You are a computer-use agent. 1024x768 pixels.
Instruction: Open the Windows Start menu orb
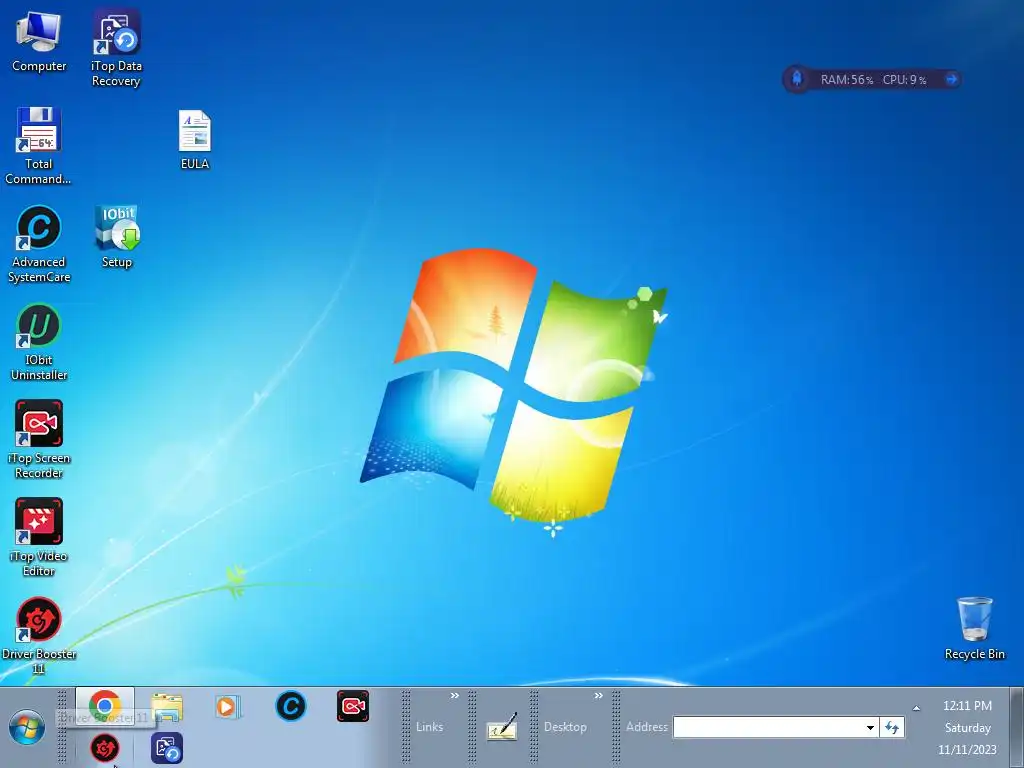(27, 728)
